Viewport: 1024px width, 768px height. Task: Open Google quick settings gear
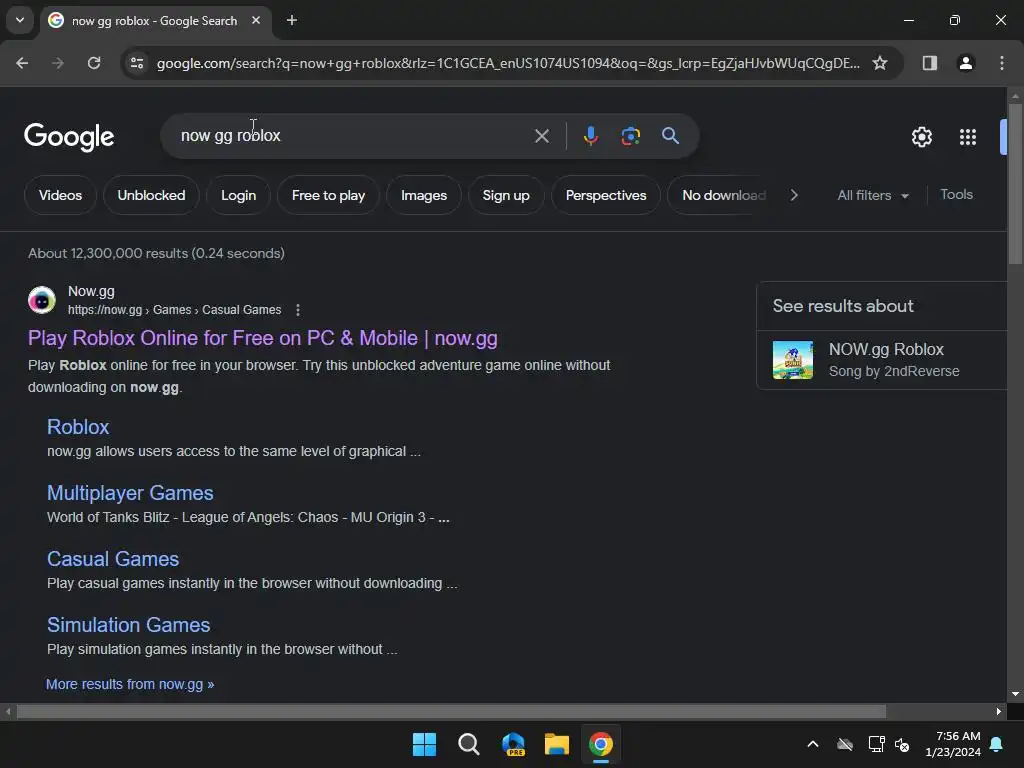click(921, 137)
